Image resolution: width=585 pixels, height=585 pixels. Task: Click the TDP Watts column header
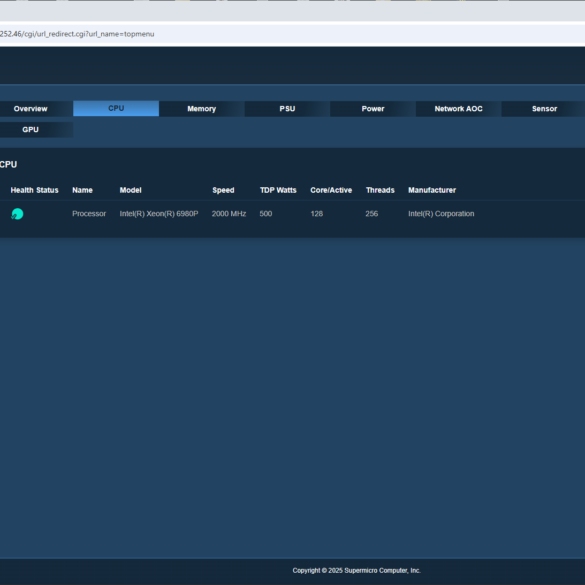[278, 190]
